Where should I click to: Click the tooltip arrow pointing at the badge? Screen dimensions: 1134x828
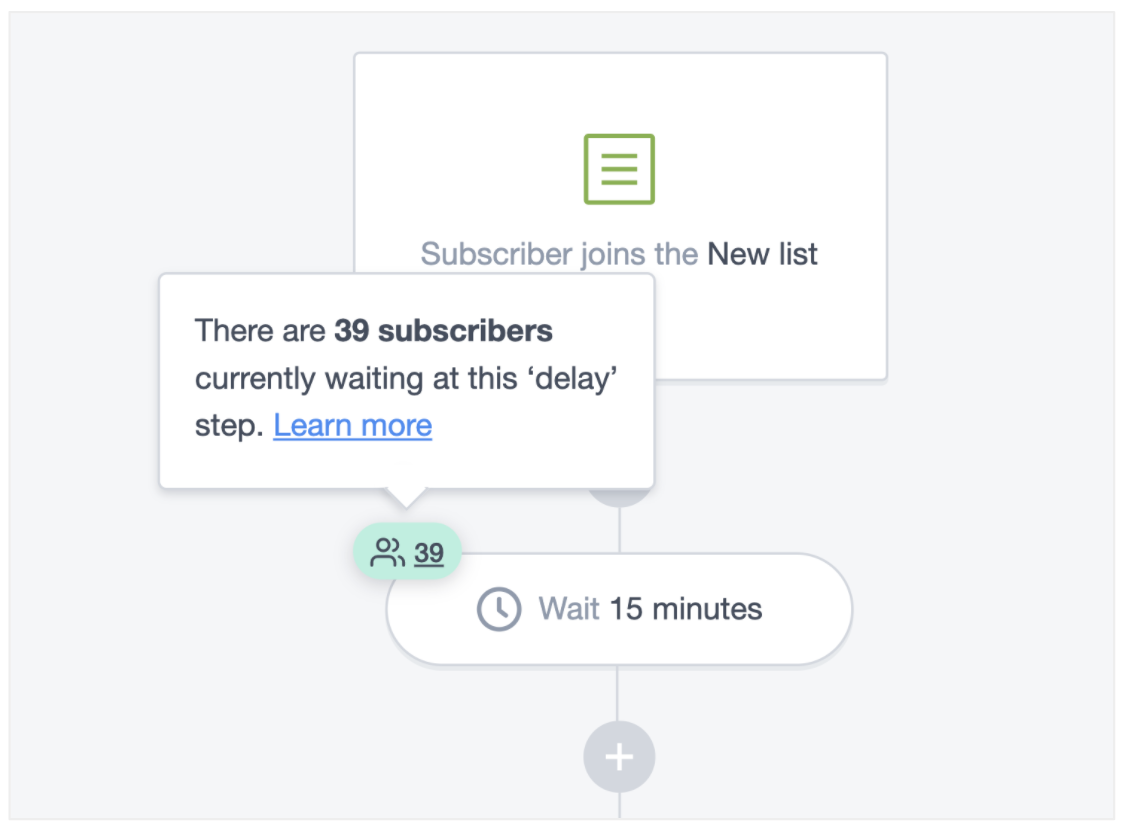(406, 497)
